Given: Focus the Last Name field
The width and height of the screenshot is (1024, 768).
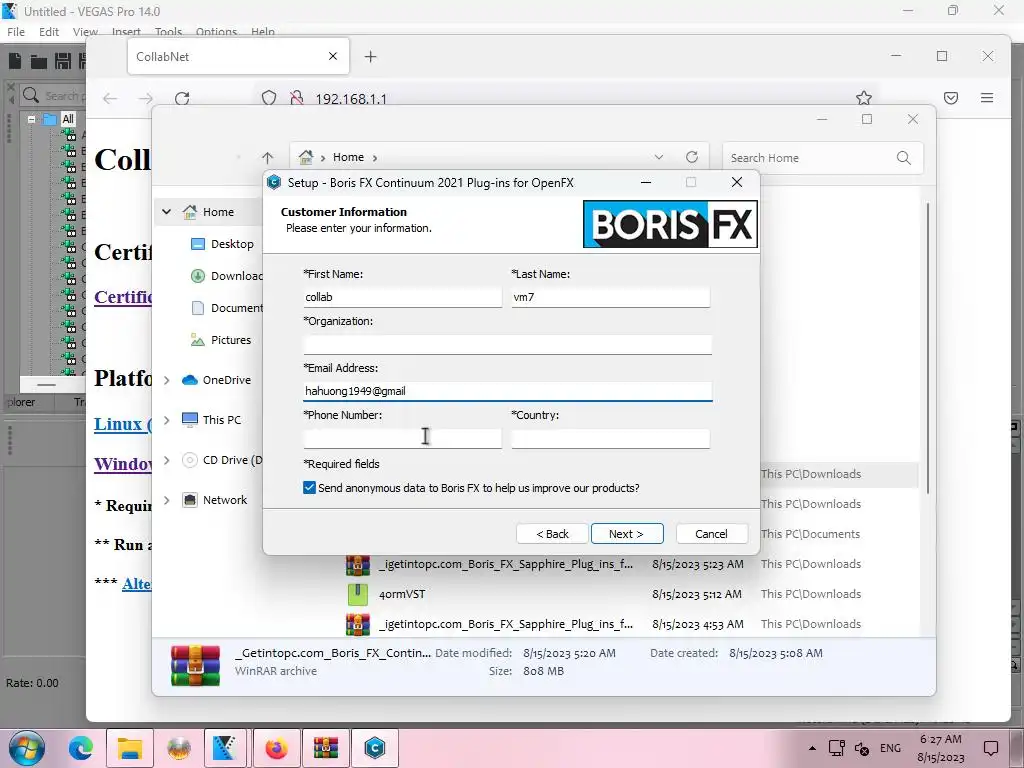Looking at the screenshot, I should point(611,297).
